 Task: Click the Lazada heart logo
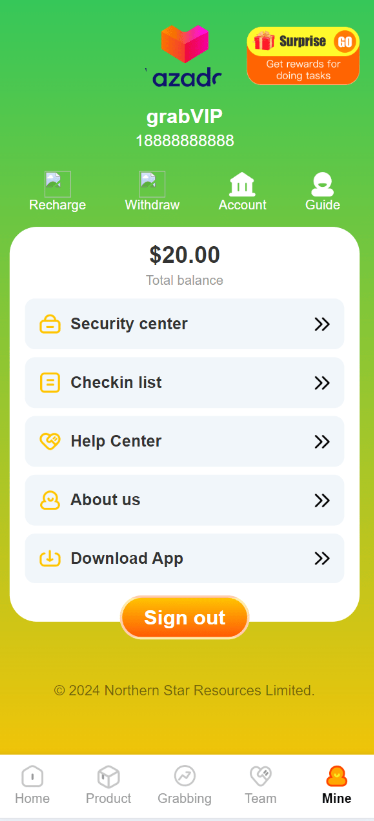tap(184, 44)
